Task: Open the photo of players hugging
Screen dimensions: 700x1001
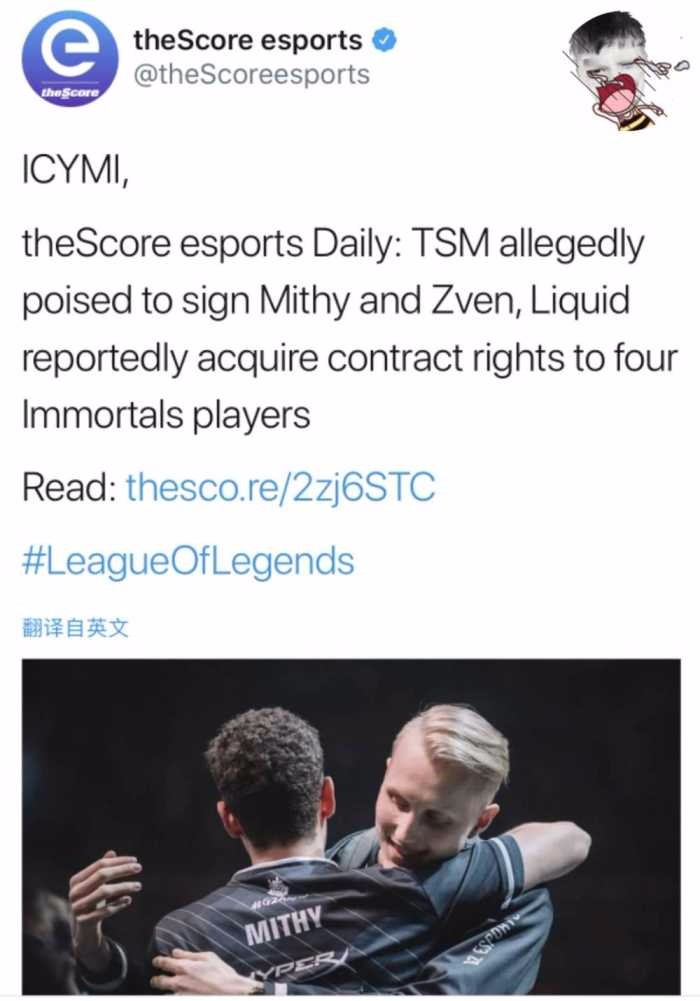Action: [351, 826]
